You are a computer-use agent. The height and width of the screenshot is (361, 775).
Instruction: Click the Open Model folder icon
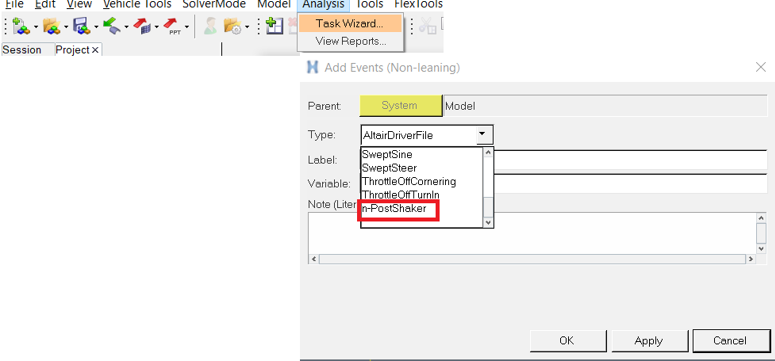point(51,26)
